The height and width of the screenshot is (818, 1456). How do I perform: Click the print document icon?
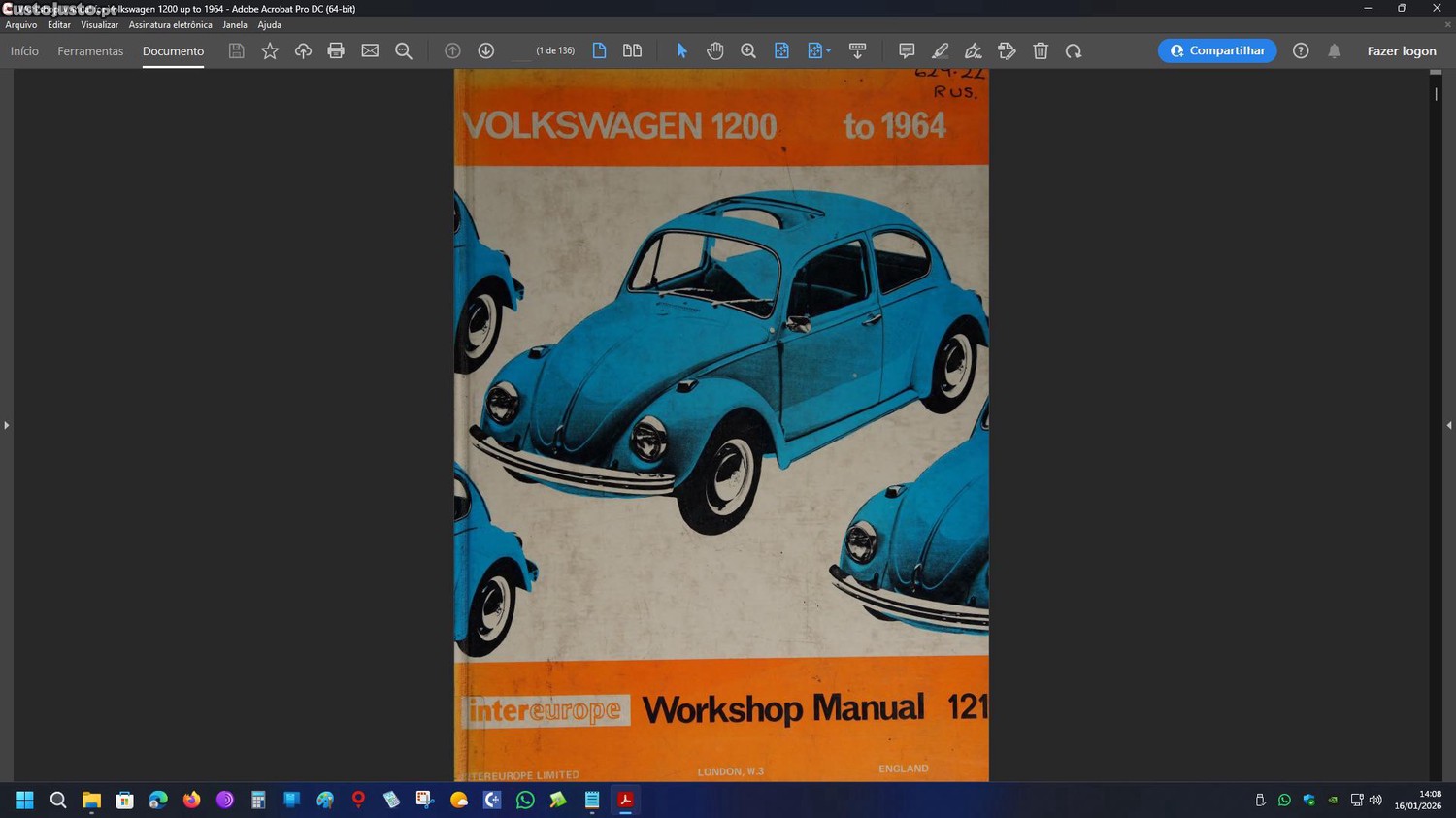336,50
